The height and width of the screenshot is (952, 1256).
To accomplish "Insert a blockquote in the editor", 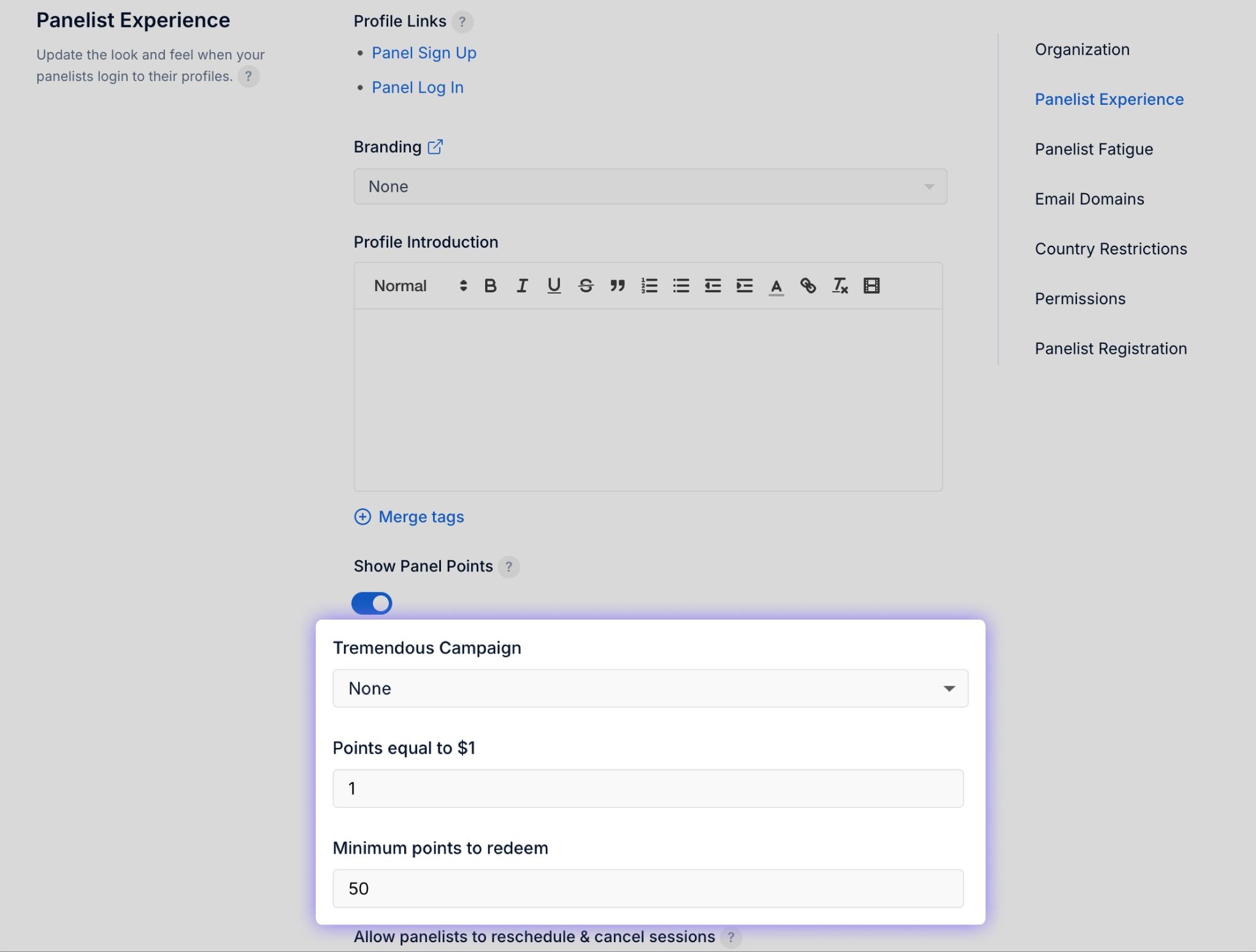I will pos(618,286).
